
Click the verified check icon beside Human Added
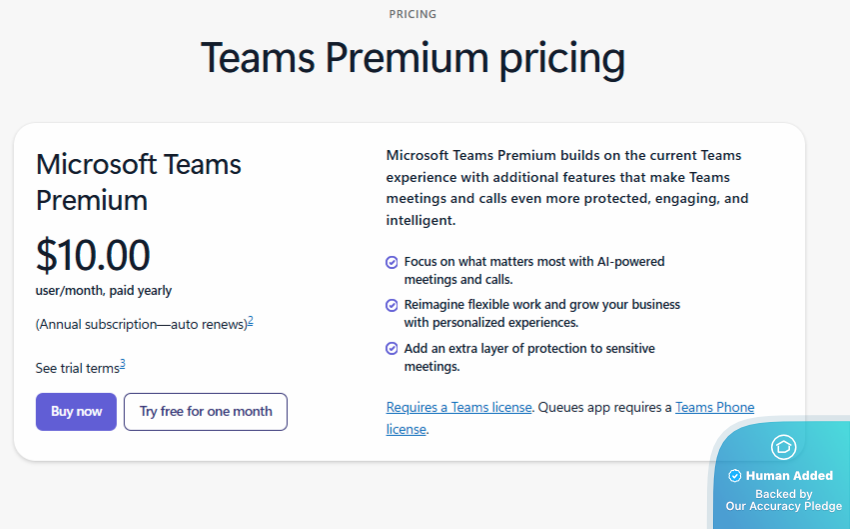click(735, 476)
